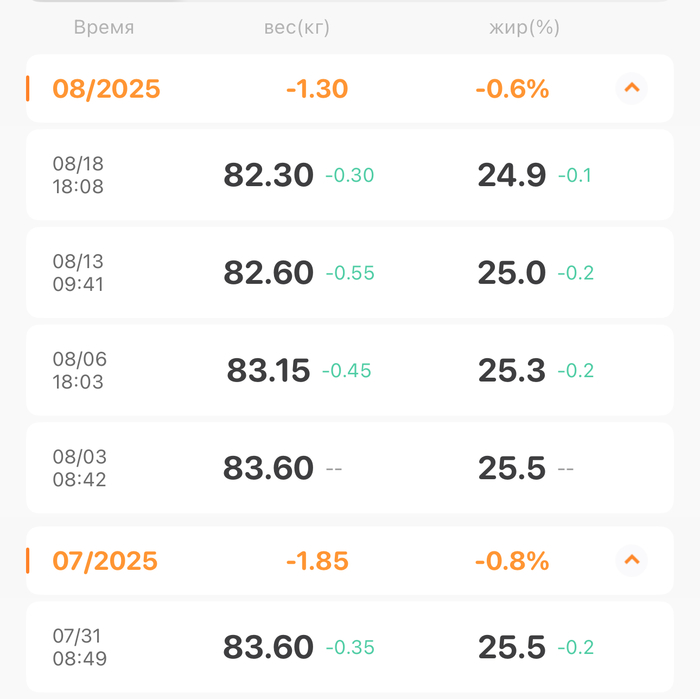Viewport: 700px width, 699px height.
Task: Click the August -1.30 weight change total
Action: (x=317, y=89)
